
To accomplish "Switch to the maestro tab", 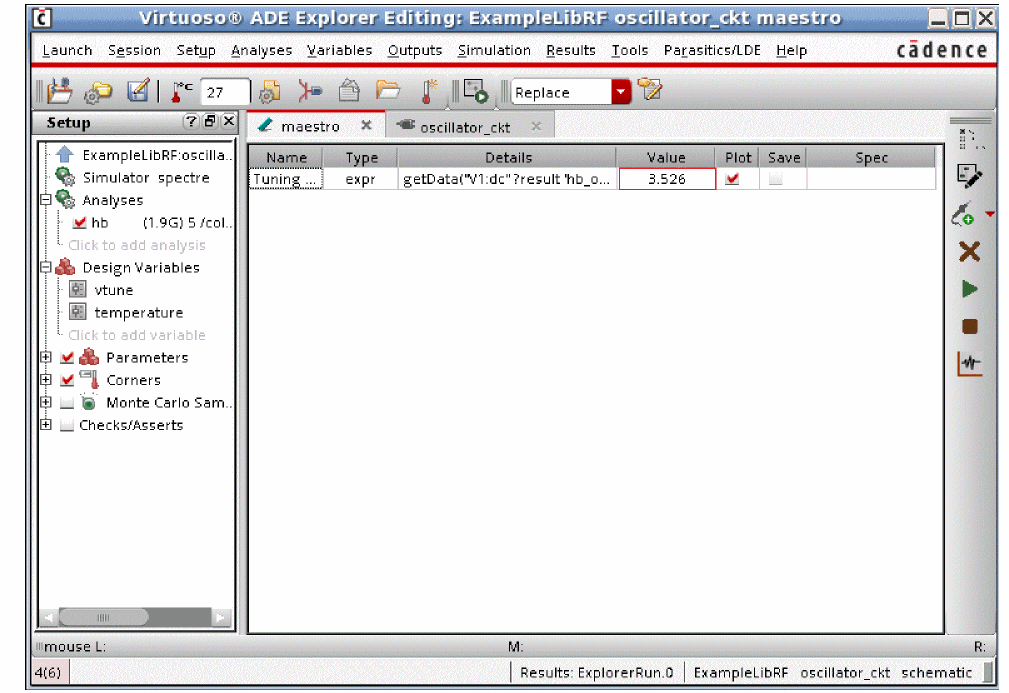I will pos(310,127).
